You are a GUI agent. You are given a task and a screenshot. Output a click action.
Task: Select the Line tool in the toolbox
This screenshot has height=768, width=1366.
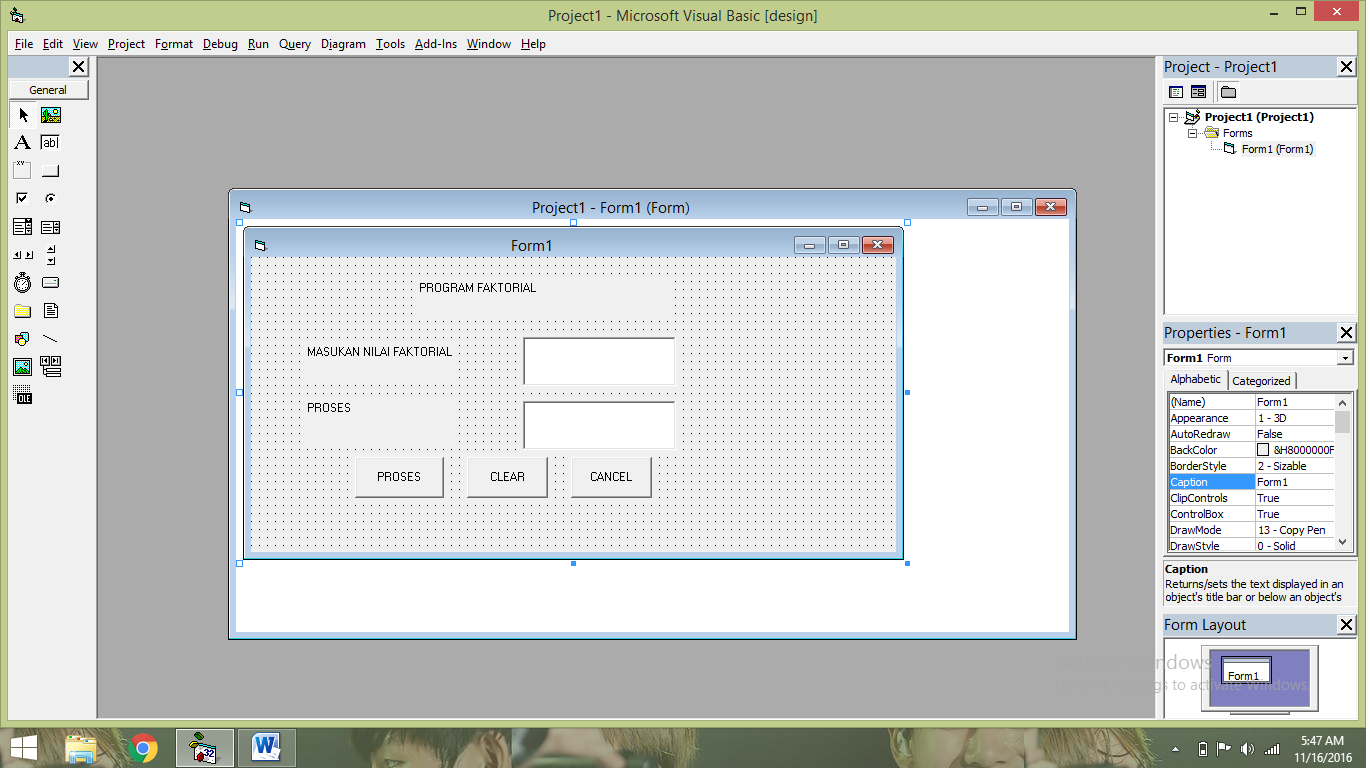coord(50,338)
